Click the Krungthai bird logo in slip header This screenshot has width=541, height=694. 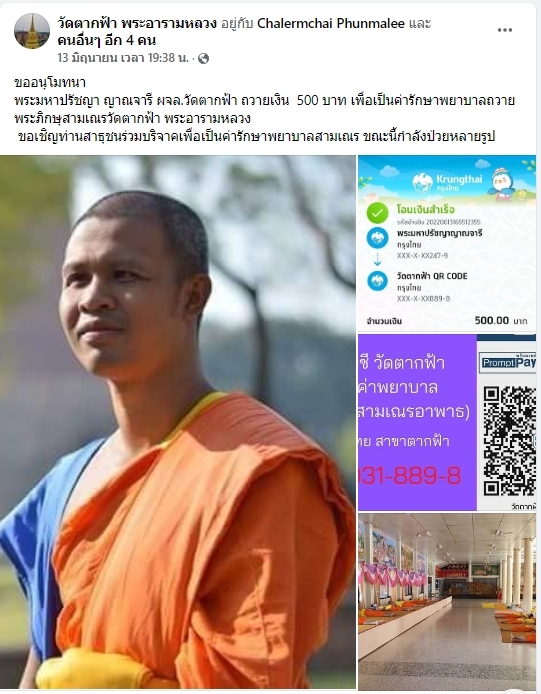(x=422, y=182)
